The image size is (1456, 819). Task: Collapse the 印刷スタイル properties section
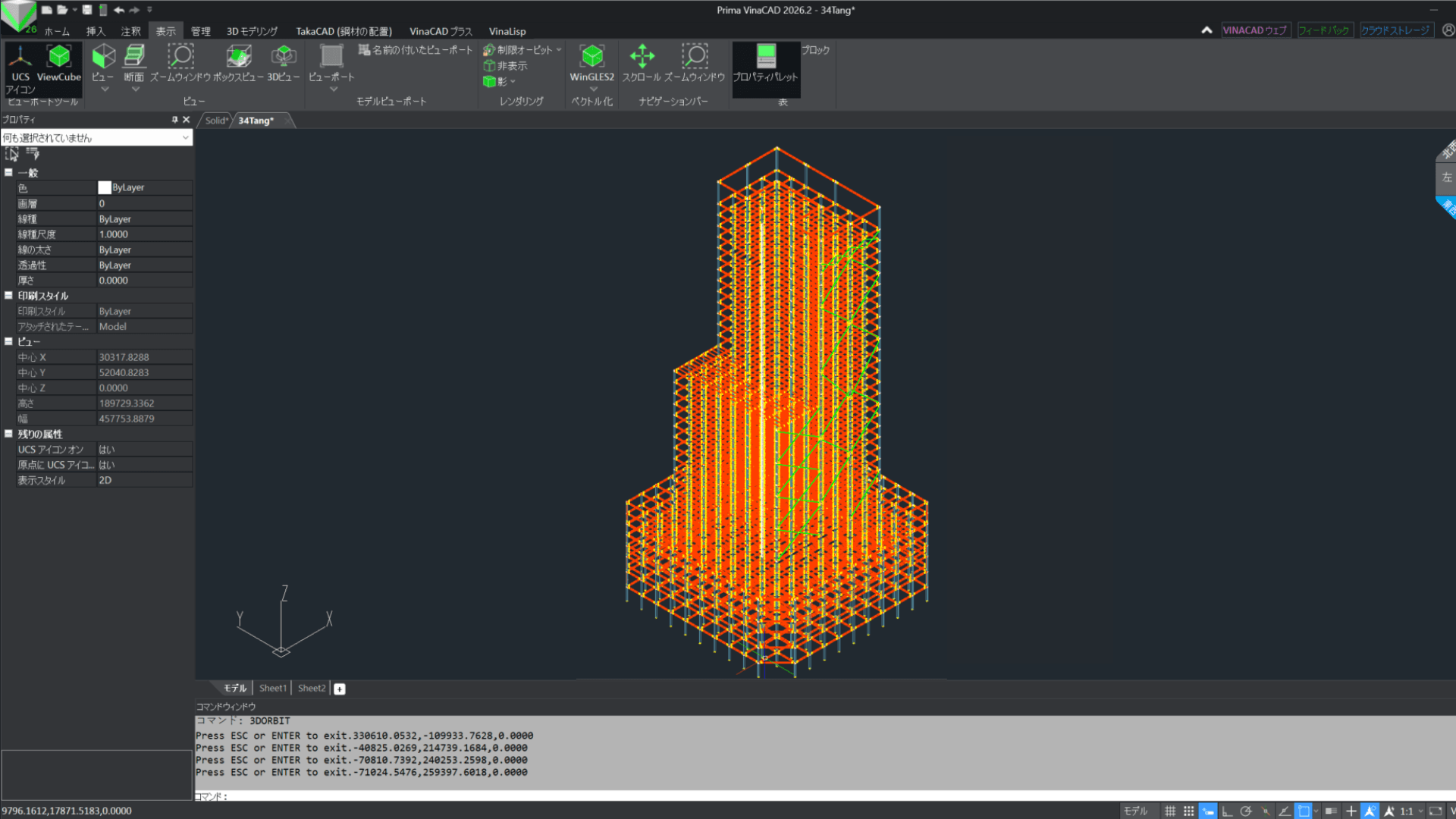(x=9, y=296)
